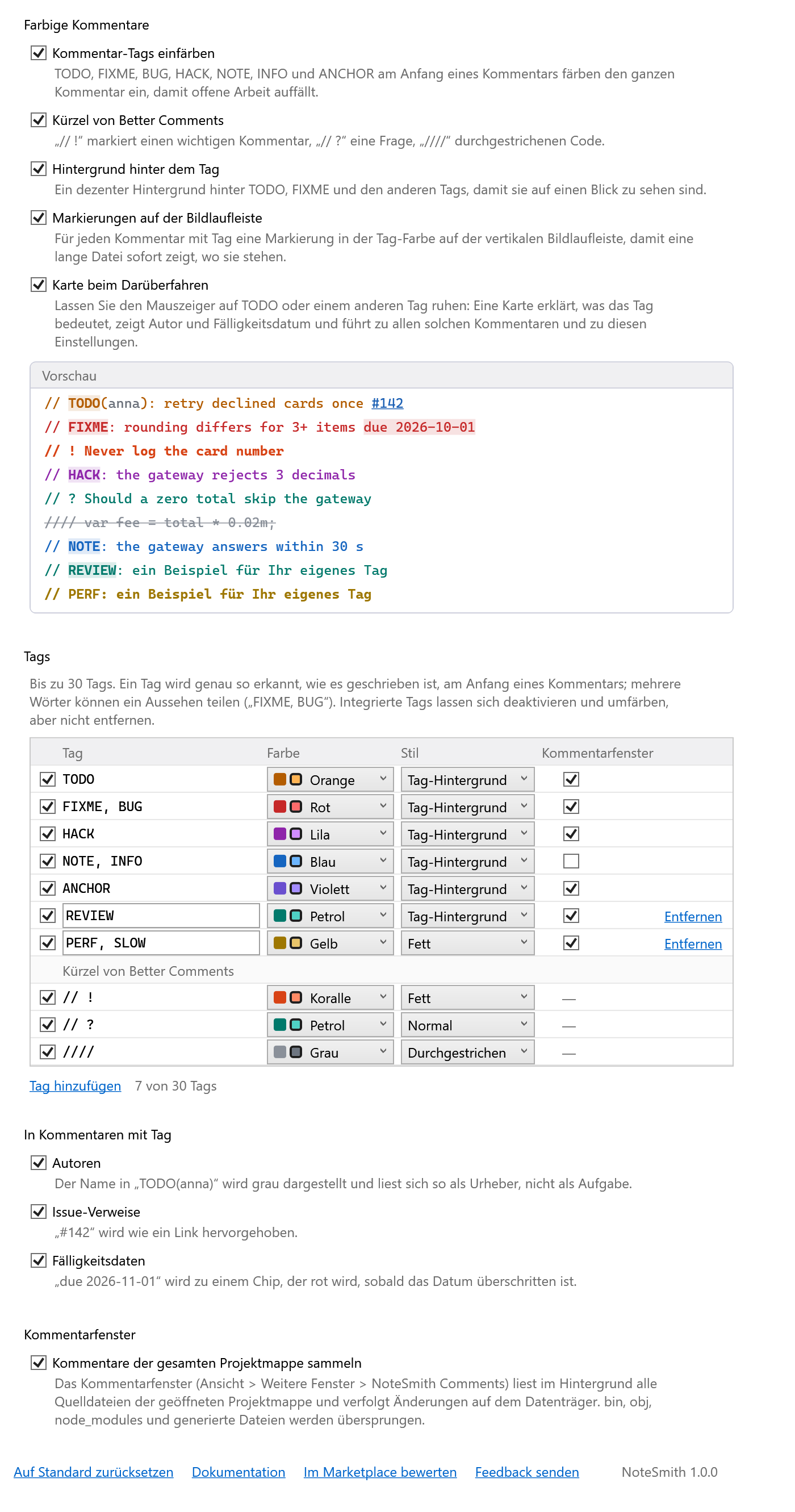
Task: Click the 'due 2026-10-01' chip in preview
Action: click(x=419, y=427)
